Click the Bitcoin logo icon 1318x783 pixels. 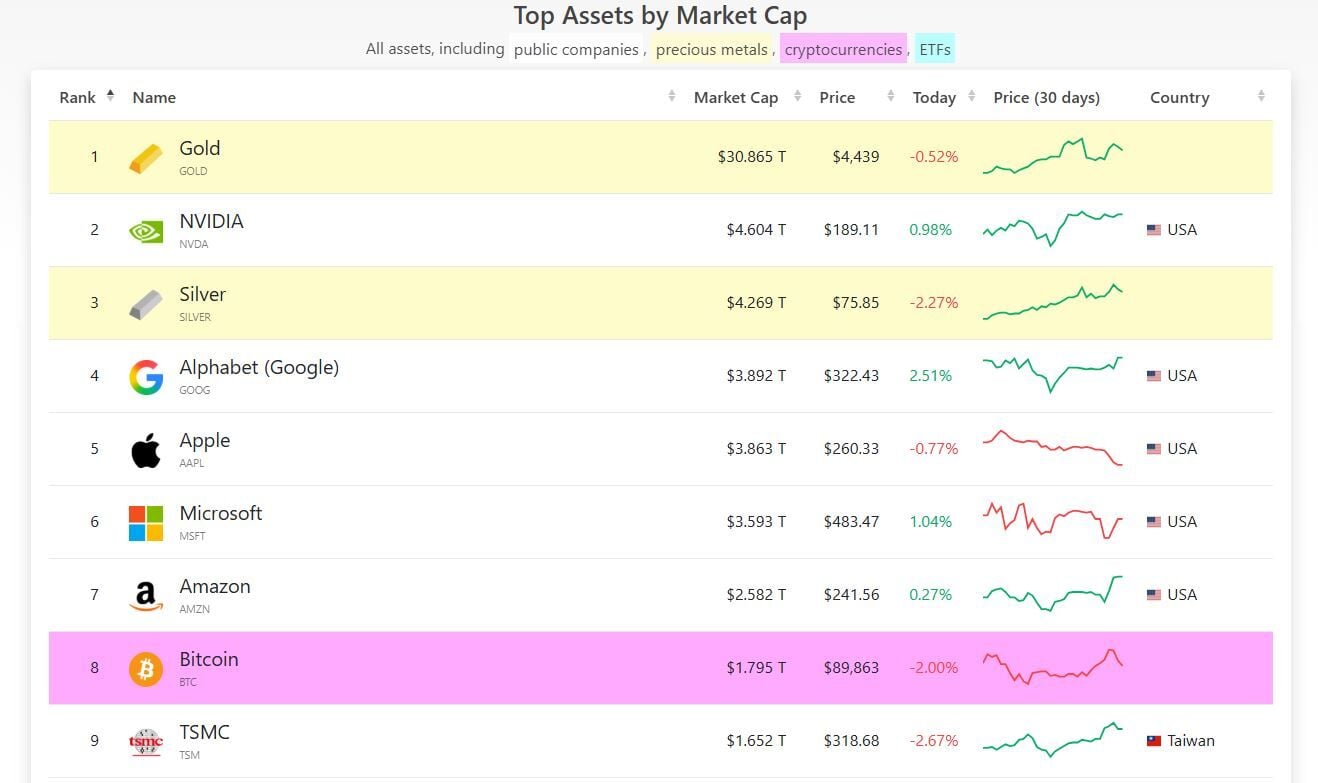click(145, 669)
